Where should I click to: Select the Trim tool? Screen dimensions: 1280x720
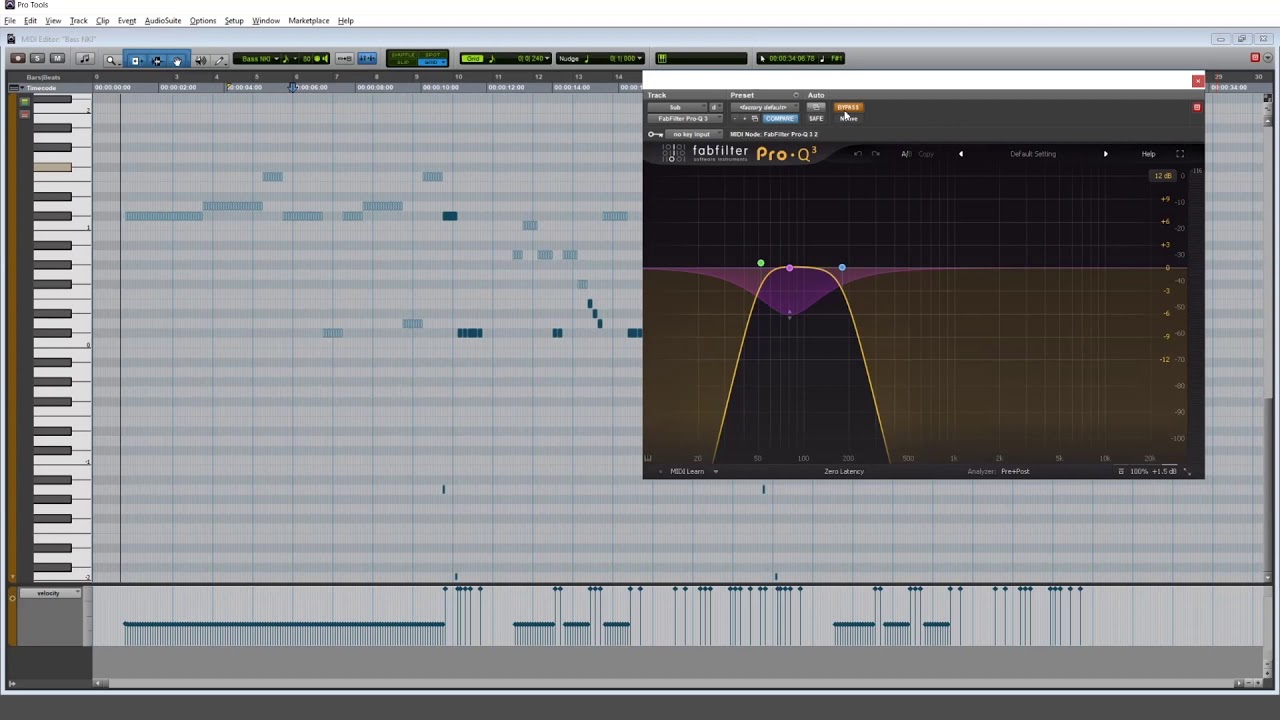135,60
